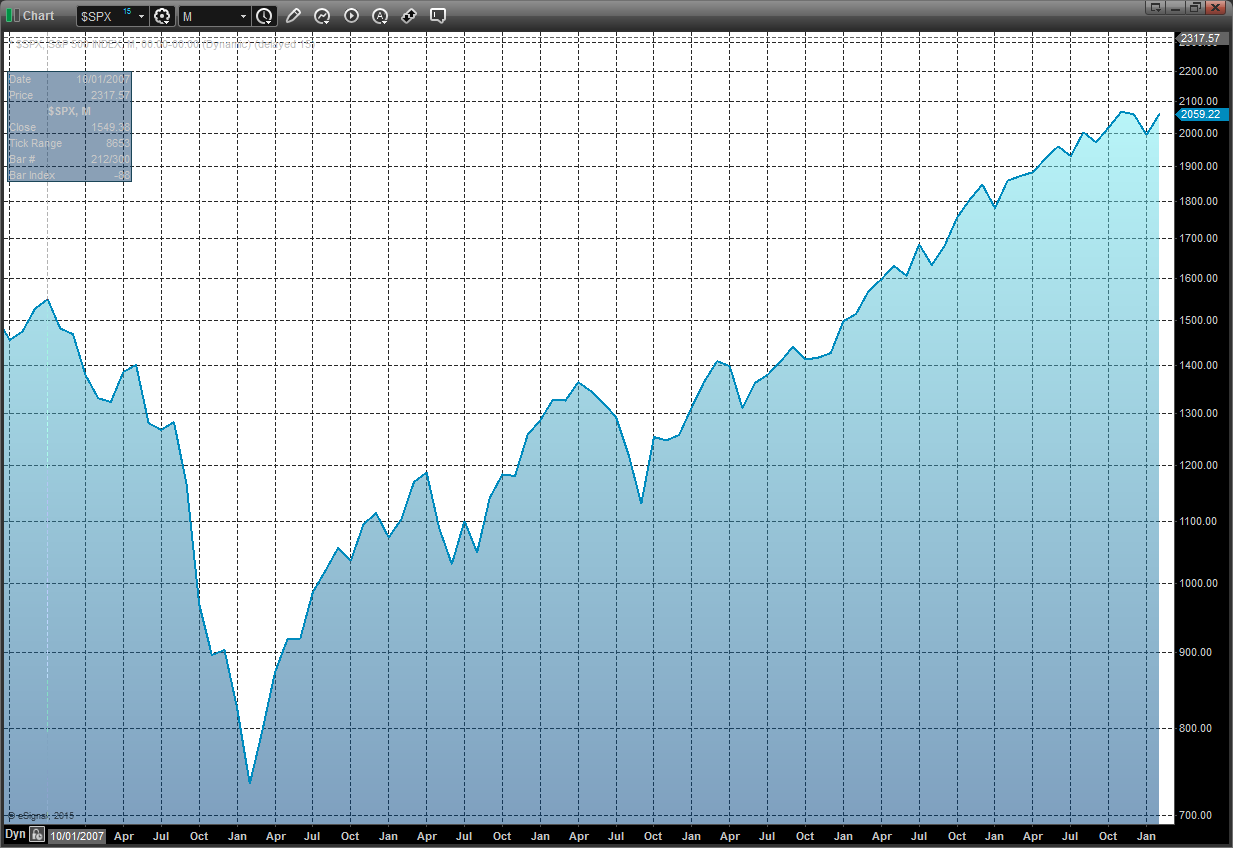This screenshot has height=848, width=1233.
Task: Open the studies chart-line icon
Action: (322, 16)
